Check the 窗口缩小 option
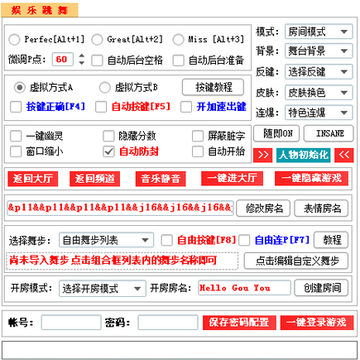This screenshot has height=360, width=360. (x=16, y=152)
